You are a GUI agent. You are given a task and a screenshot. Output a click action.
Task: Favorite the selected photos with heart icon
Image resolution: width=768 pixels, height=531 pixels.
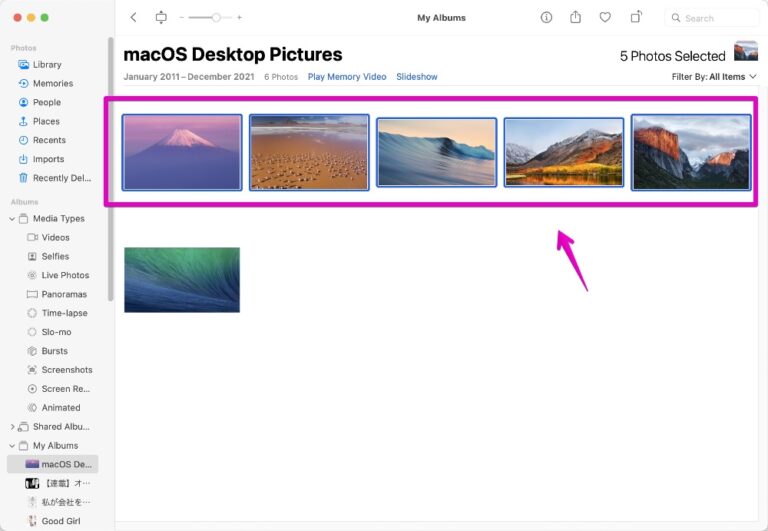(x=605, y=18)
